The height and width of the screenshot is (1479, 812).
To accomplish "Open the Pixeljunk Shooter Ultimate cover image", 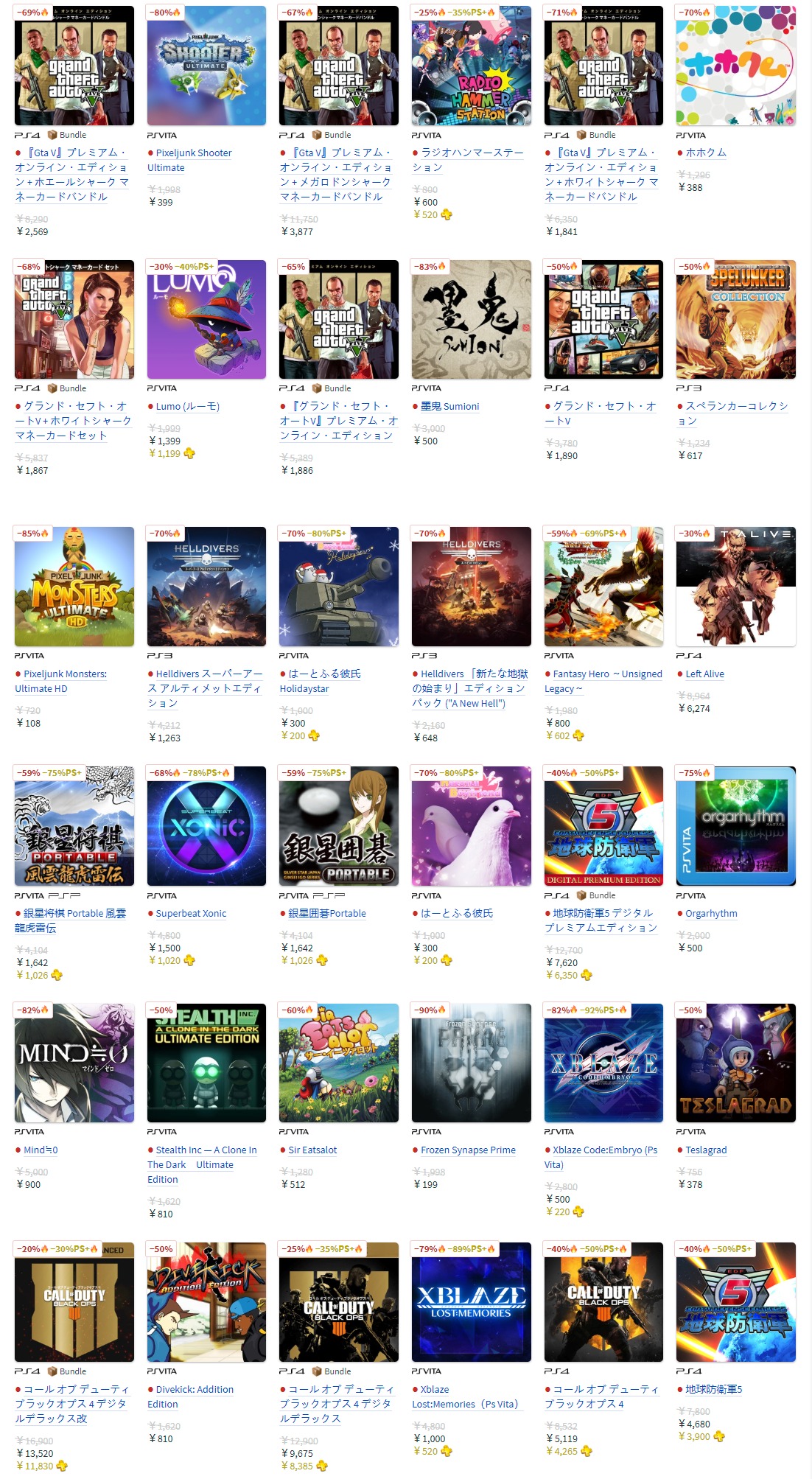I will click(x=206, y=66).
